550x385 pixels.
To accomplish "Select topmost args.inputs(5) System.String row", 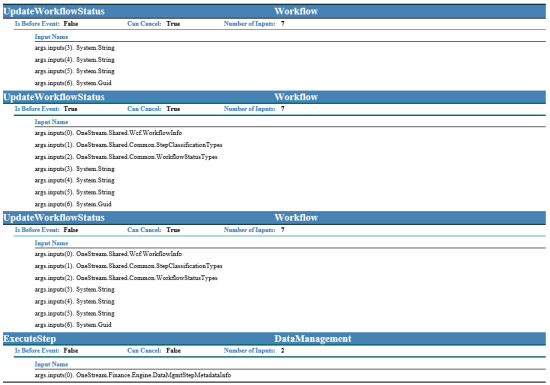I will coord(74,71).
